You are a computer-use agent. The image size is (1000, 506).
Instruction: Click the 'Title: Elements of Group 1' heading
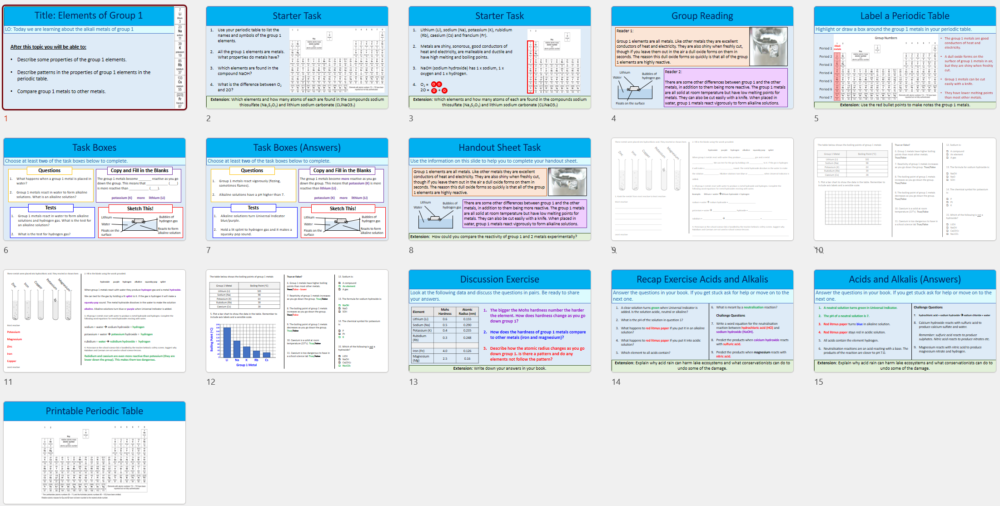click(x=89, y=15)
